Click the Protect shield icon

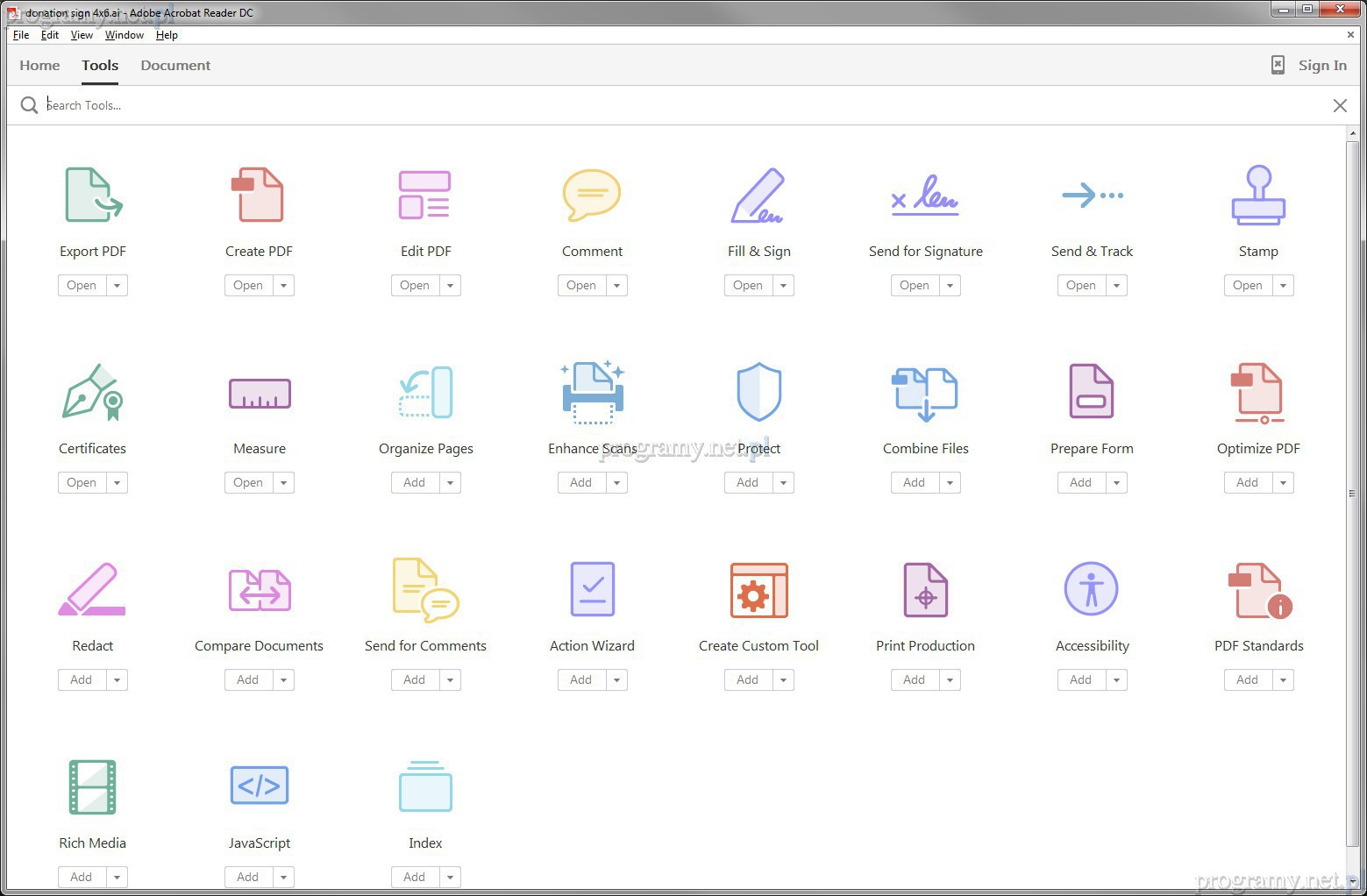coord(758,392)
